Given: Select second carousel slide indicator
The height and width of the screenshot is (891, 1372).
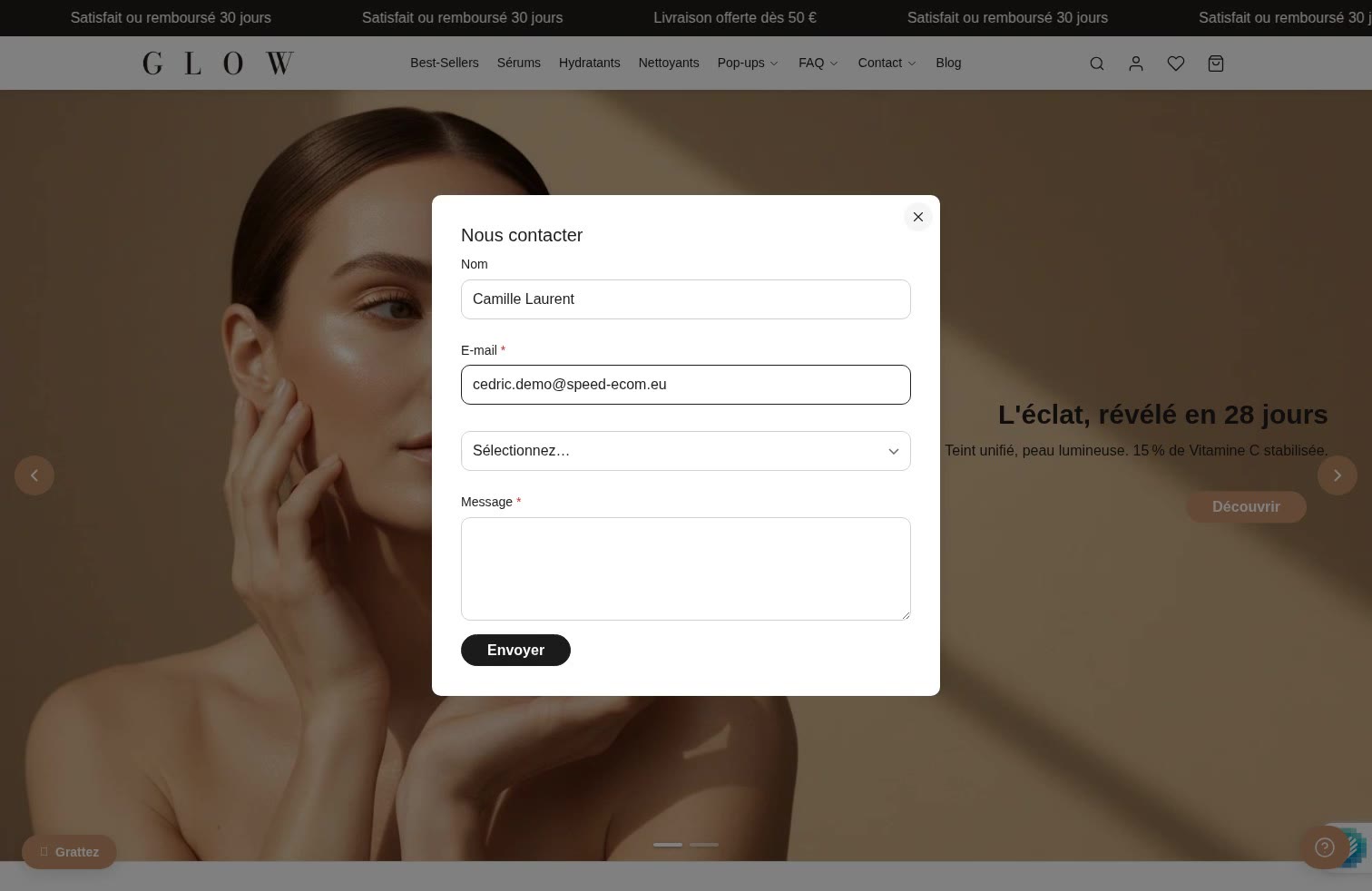Looking at the screenshot, I should tap(704, 845).
